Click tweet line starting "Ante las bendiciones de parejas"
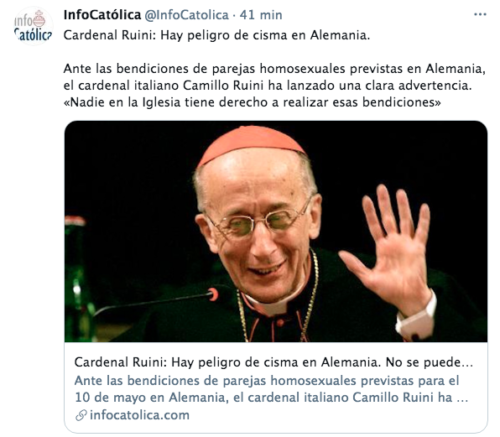The width and height of the screenshot is (500, 437). (274, 69)
